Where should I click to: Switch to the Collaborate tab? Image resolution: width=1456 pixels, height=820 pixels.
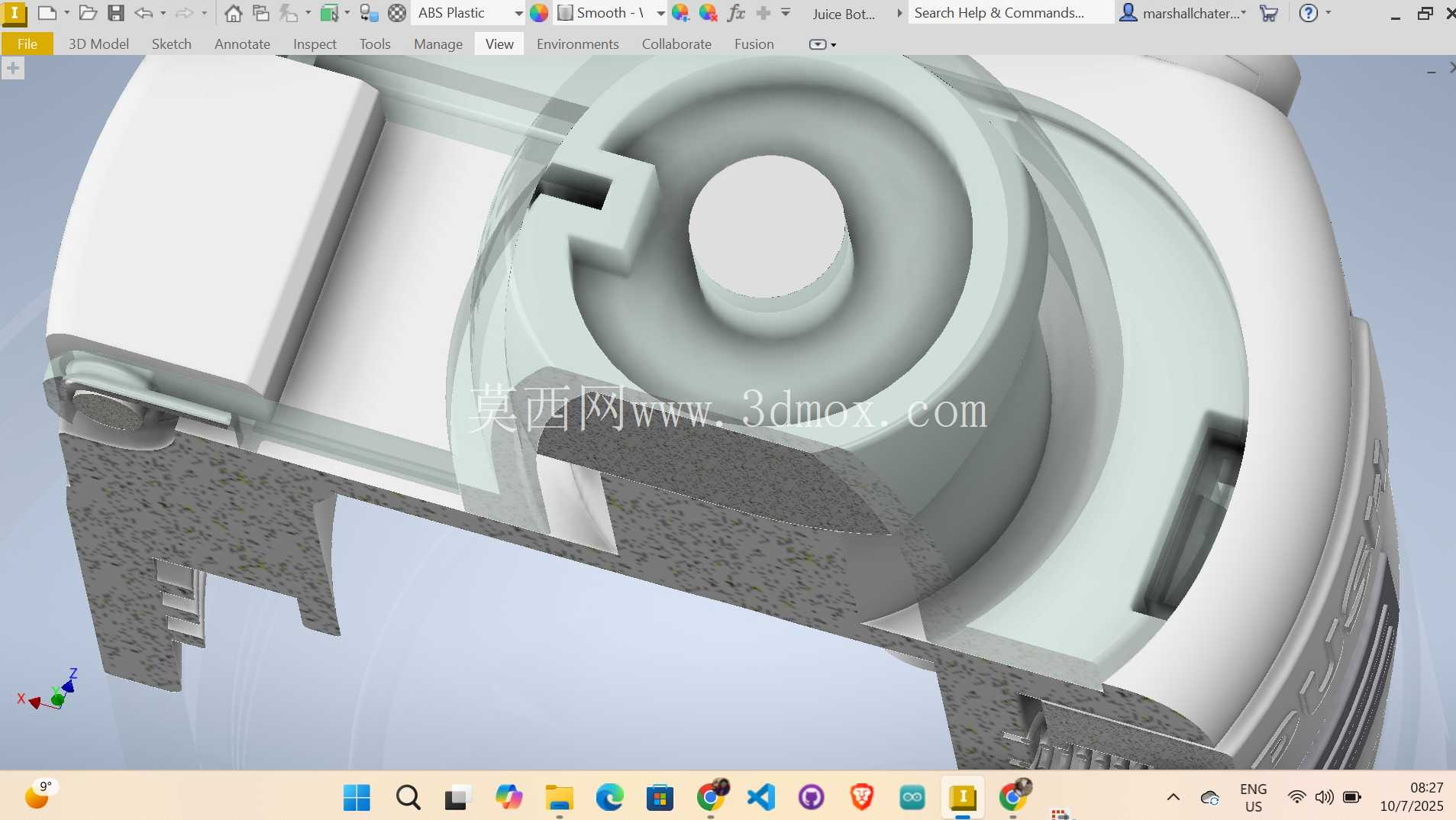point(676,44)
